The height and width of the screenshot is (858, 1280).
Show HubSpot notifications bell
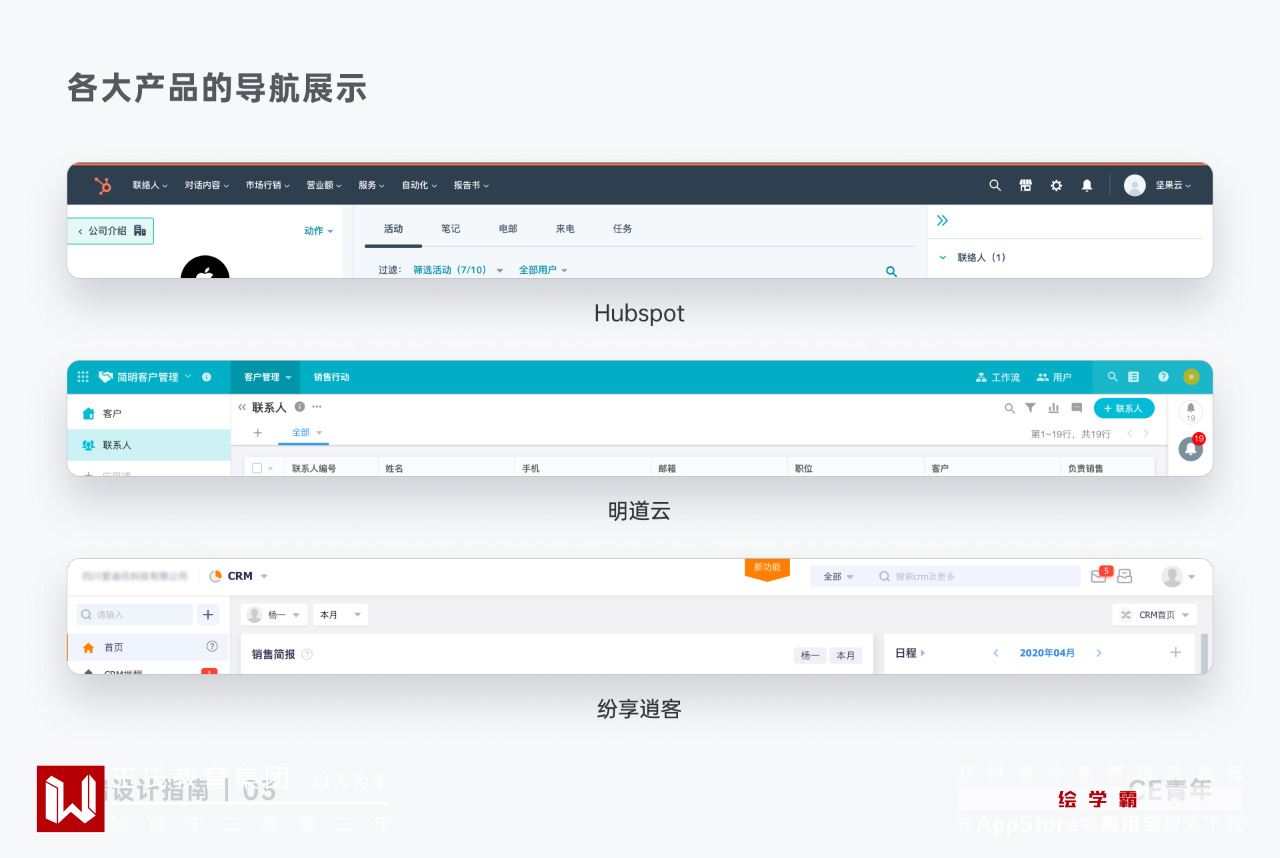(x=1087, y=185)
